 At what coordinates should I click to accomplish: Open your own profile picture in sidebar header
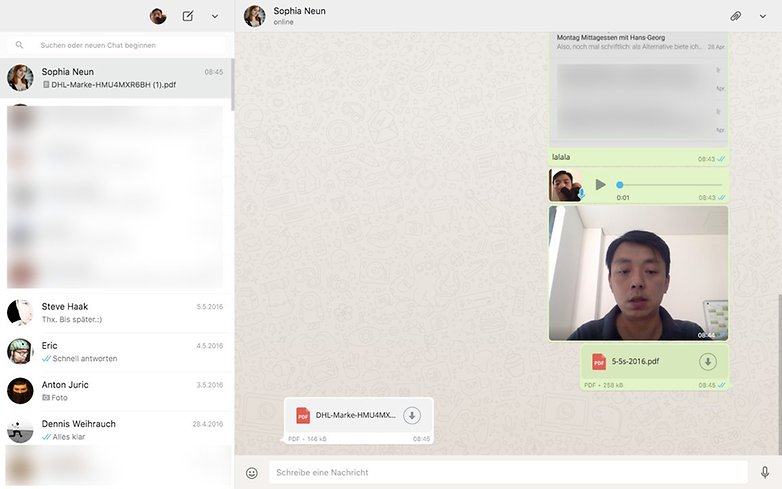tap(158, 16)
